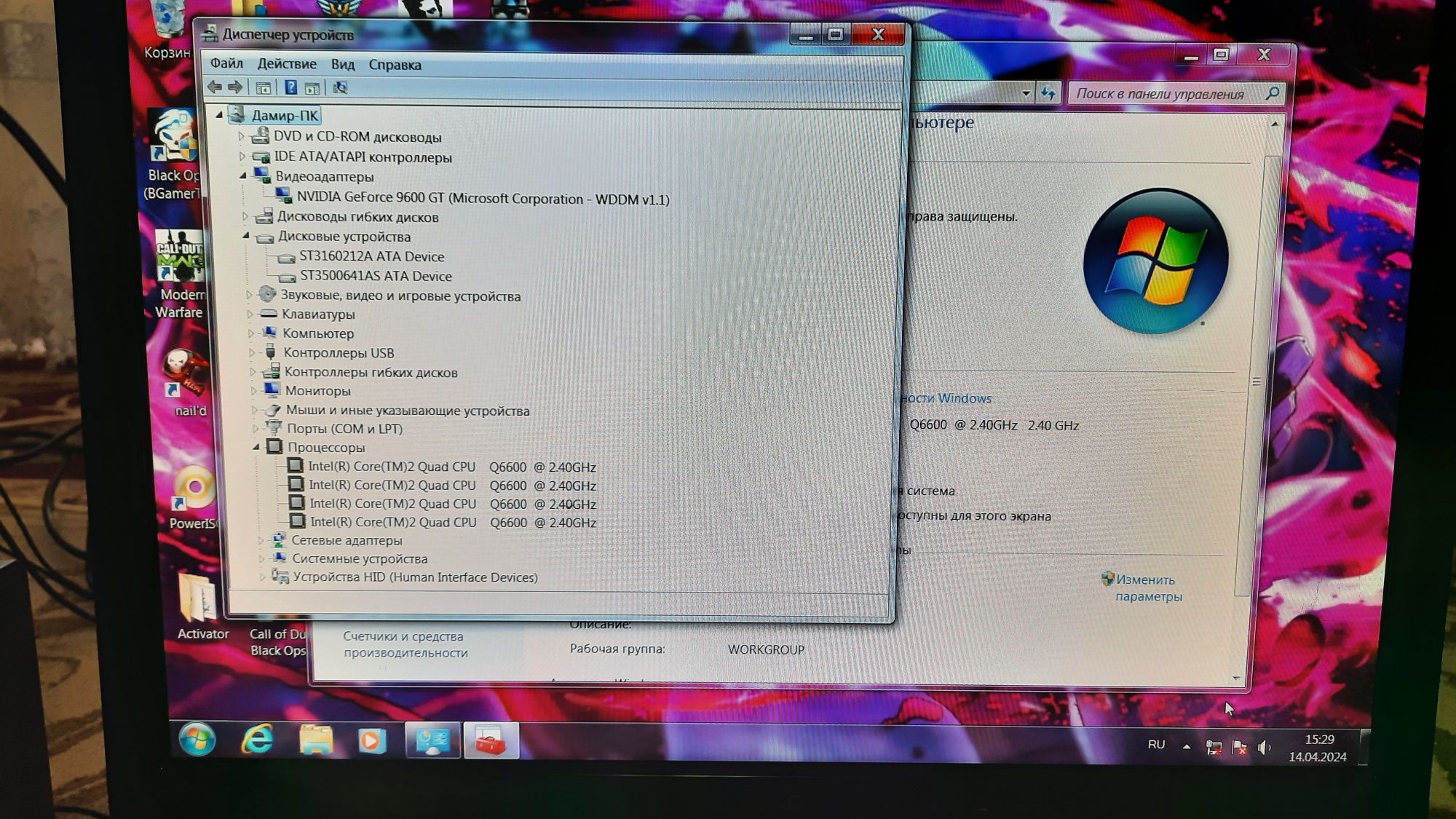Click the network tray icon
The height and width of the screenshot is (819, 1456).
pyautogui.click(x=1214, y=747)
